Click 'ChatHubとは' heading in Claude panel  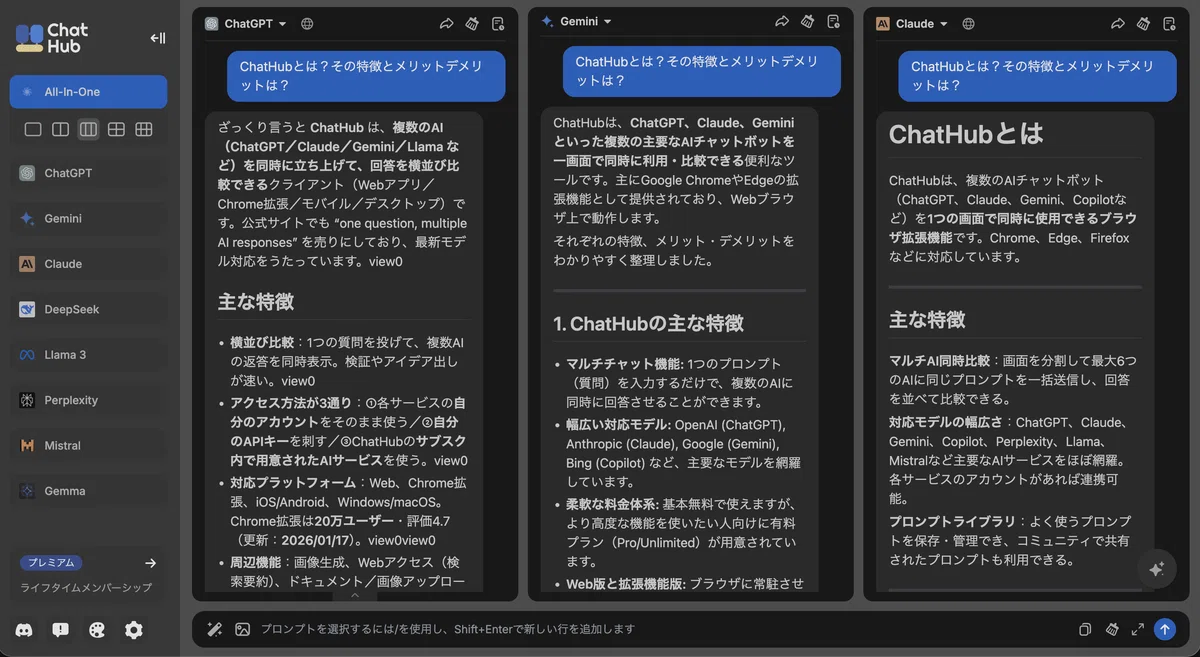(x=966, y=134)
